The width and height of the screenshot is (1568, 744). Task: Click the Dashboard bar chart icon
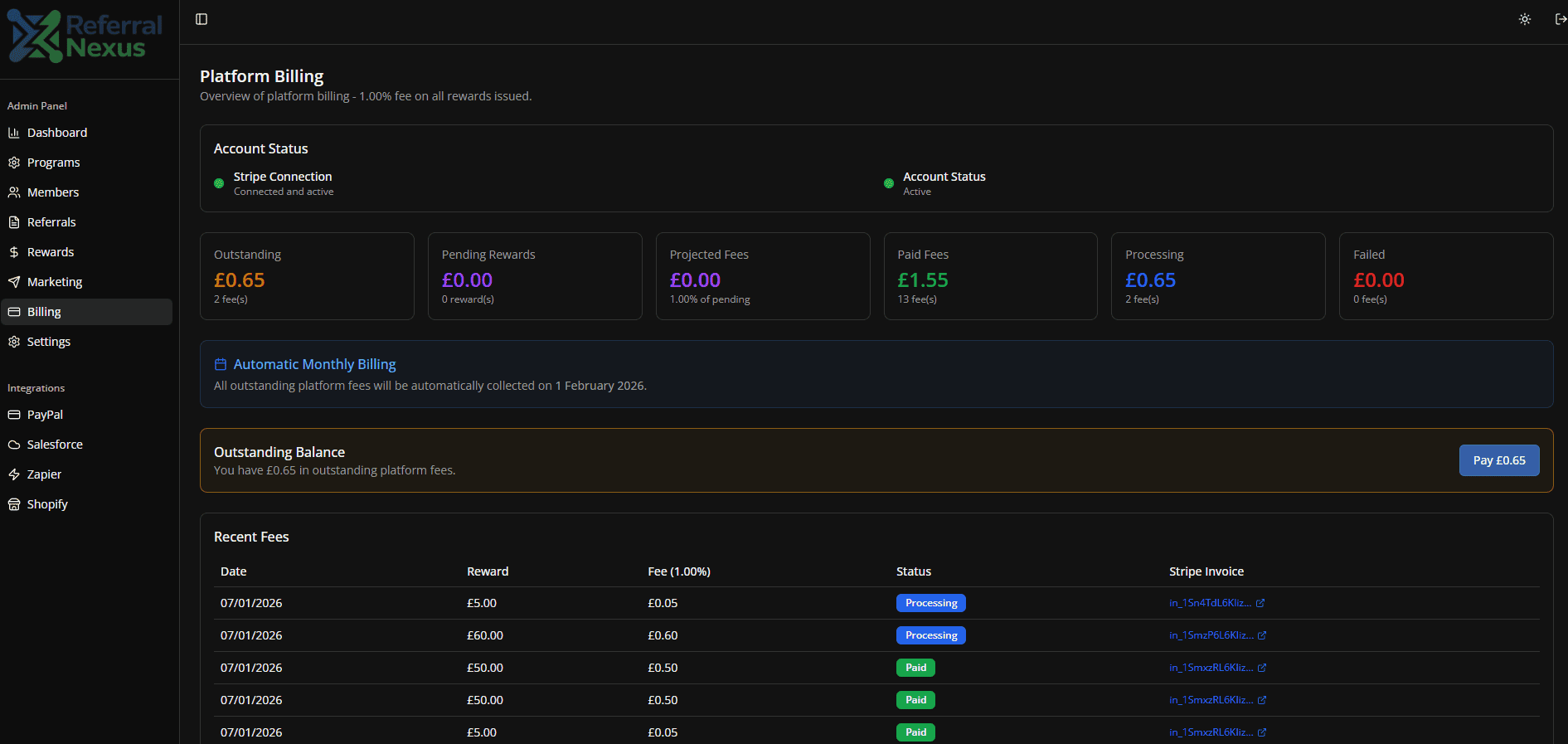coord(14,133)
